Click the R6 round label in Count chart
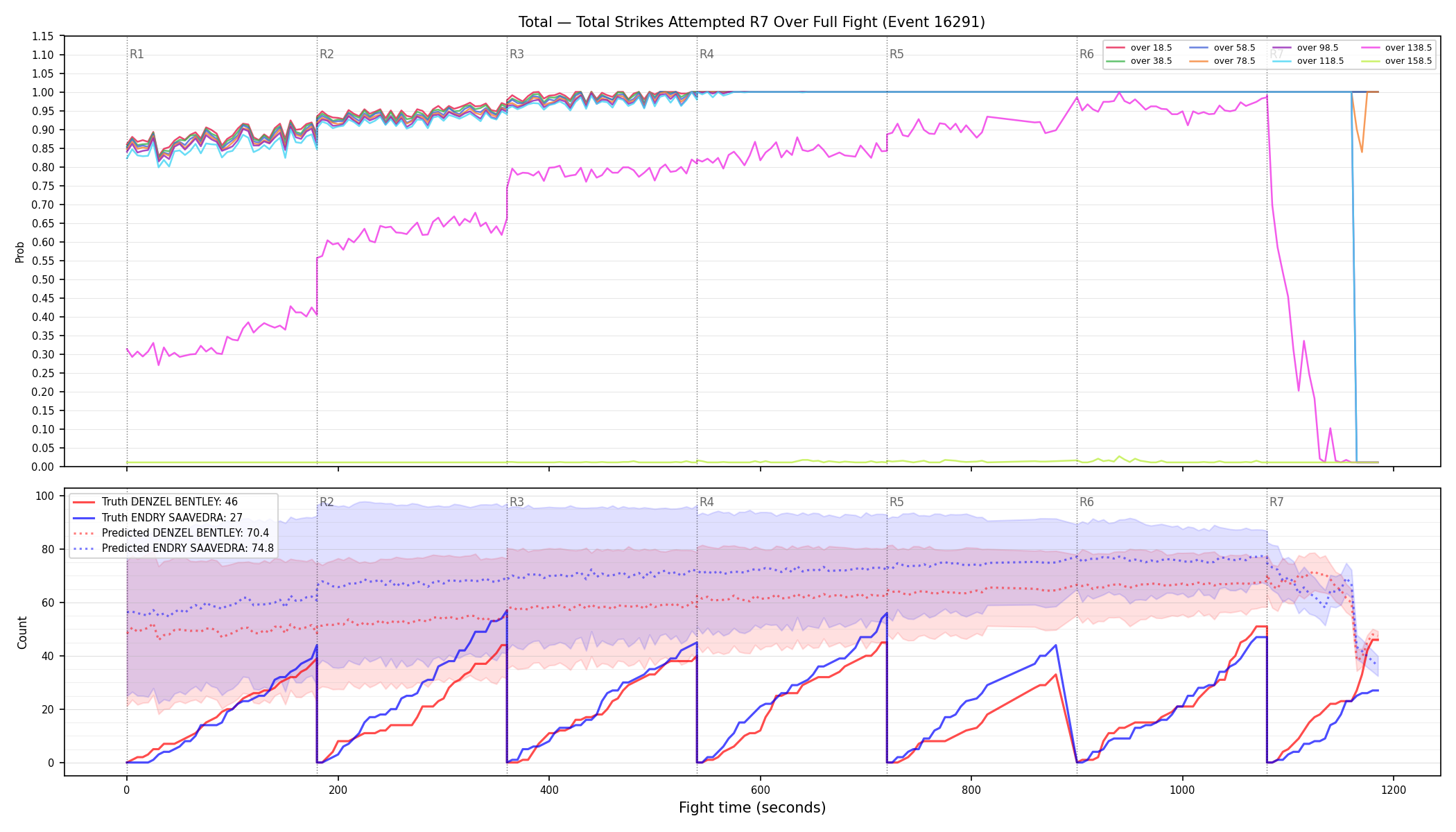The image size is (1456, 832). click(1086, 503)
